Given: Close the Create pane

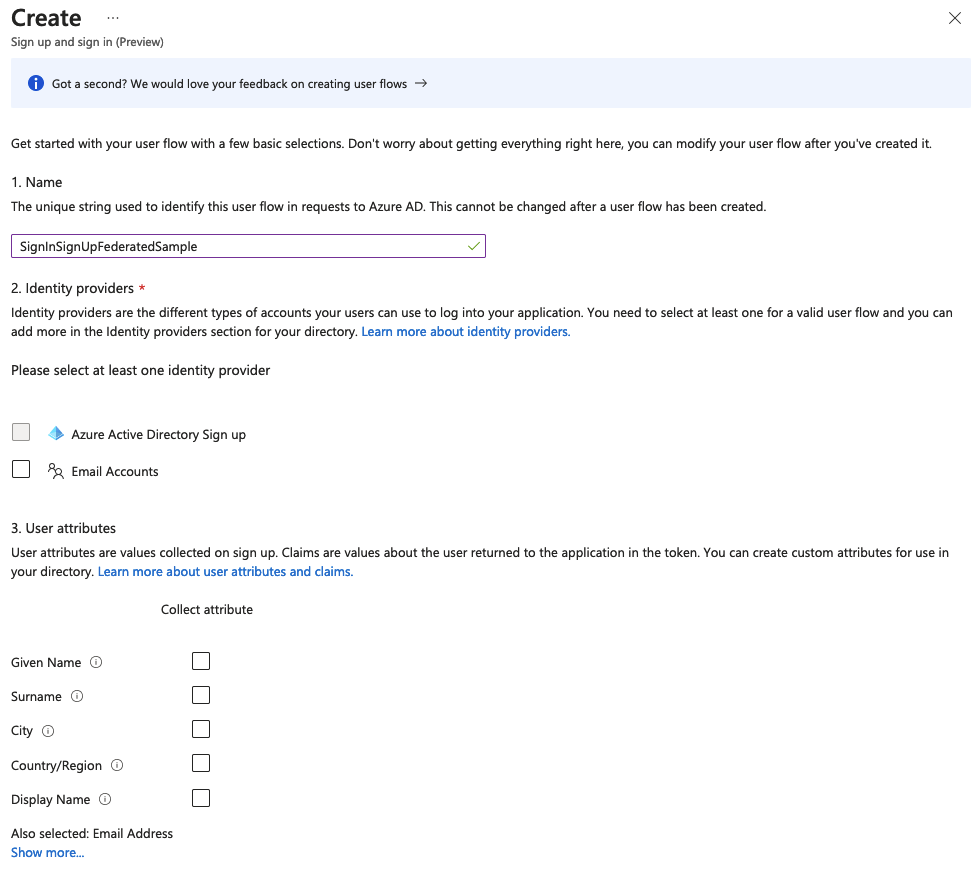Looking at the screenshot, I should [x=954, y=18].
